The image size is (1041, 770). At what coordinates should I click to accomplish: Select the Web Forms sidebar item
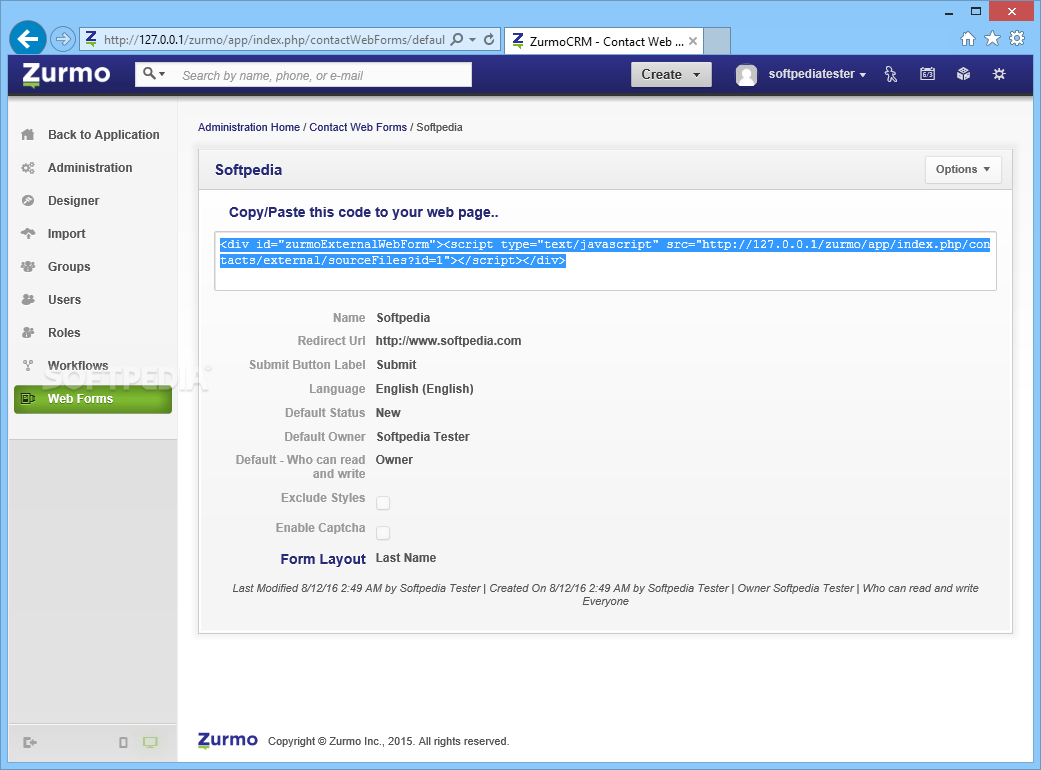[x=93, y=399]
